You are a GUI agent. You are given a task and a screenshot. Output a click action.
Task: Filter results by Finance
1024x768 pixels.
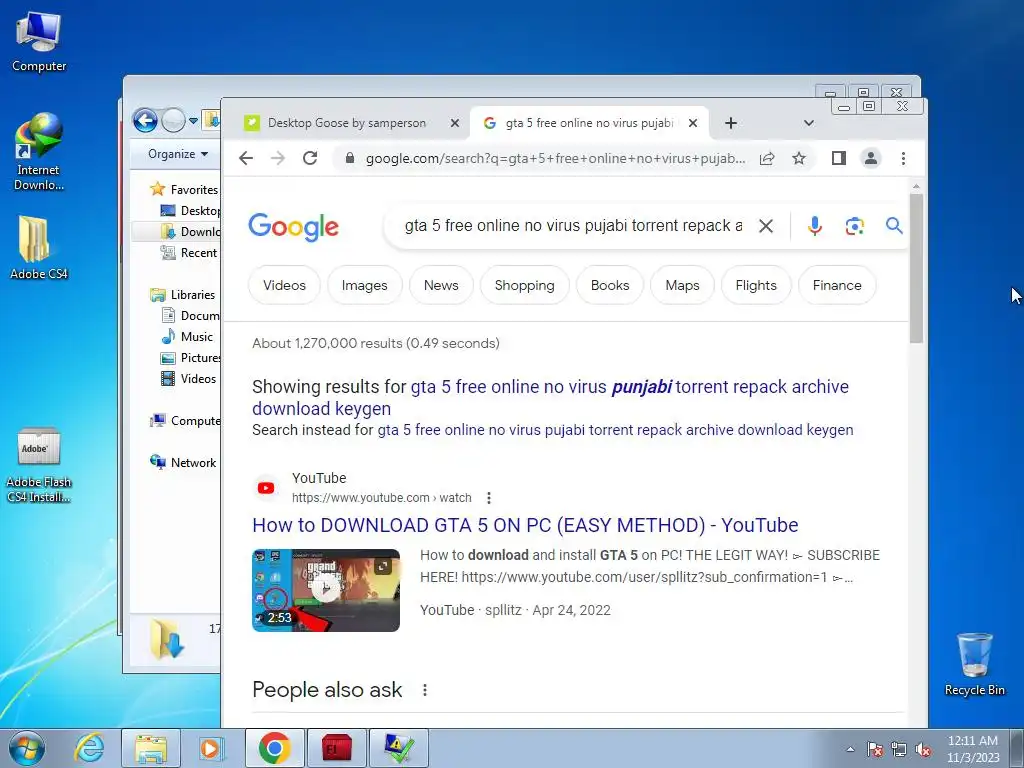coord(837,285)
